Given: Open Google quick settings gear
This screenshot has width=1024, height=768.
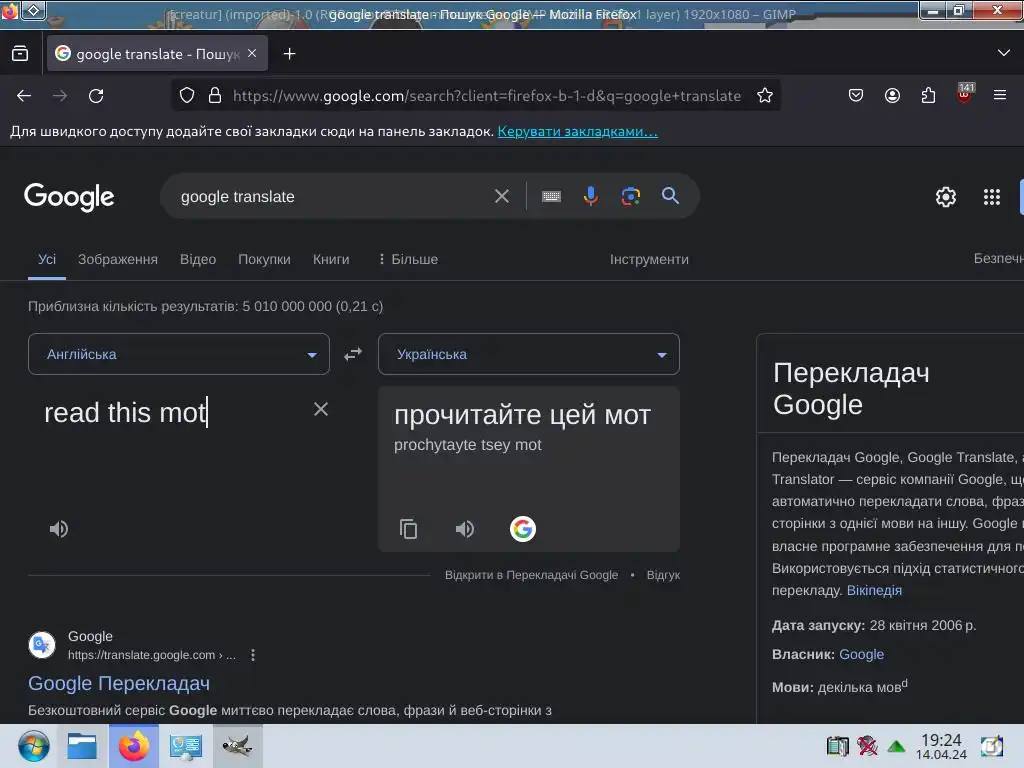Looking at the screenshot, I should [x=946, y=197].
